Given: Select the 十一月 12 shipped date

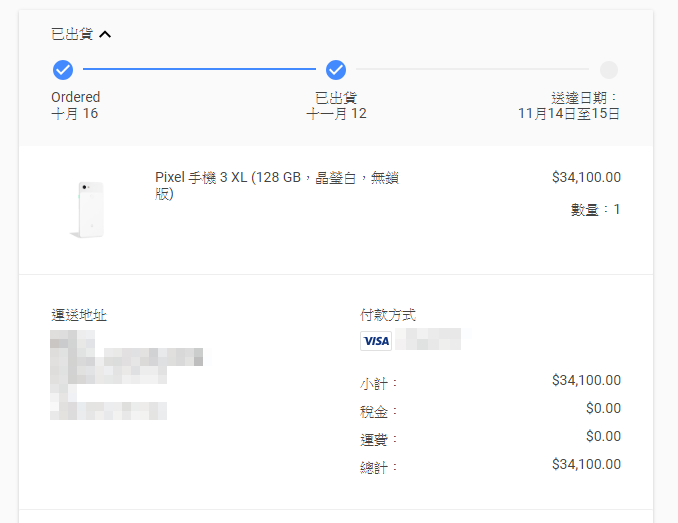Looking at the screenshot, I should click(336, 114).
